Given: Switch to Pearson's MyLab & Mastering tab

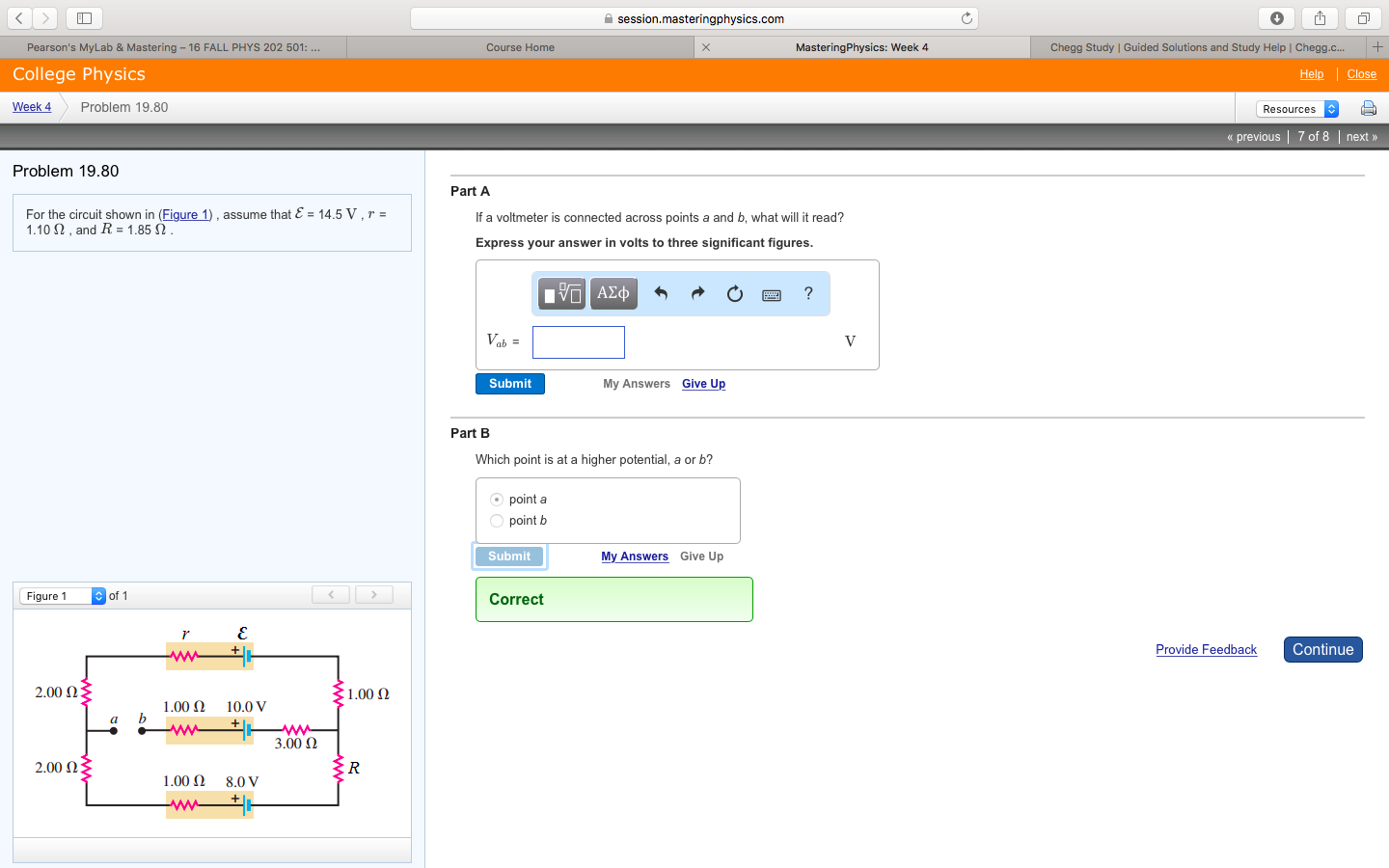Looking at the screenshot, I should point(174,47).
